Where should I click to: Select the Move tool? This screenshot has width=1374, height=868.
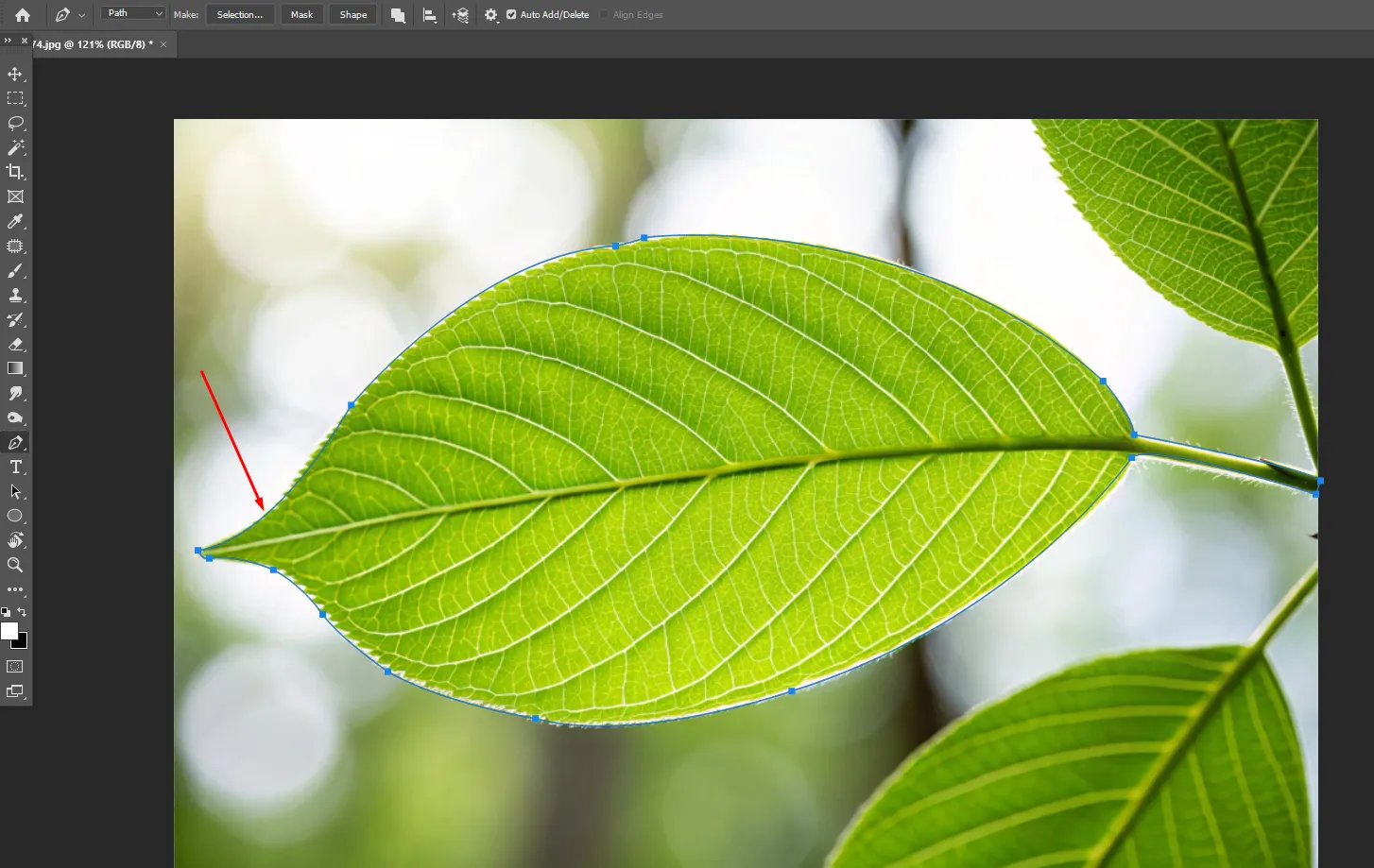(15, 74)
